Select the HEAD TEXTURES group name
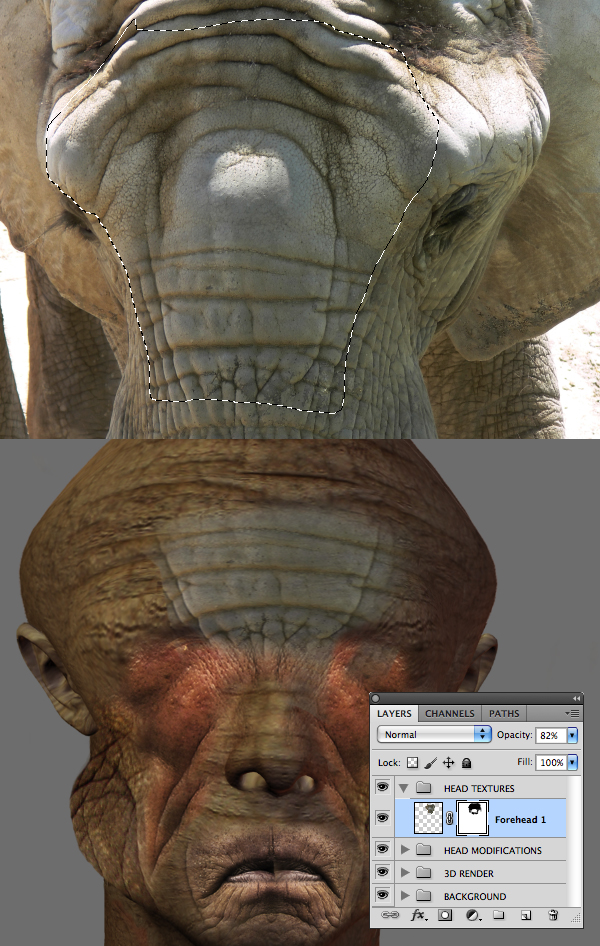600x946 pixels. [x=479, y=789]
